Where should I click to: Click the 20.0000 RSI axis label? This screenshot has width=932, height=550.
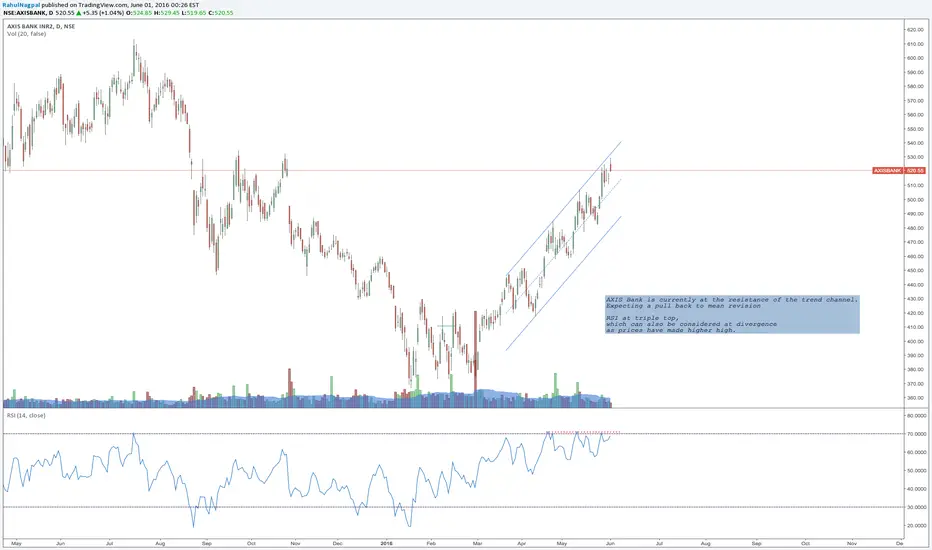(x=916, y=526)
